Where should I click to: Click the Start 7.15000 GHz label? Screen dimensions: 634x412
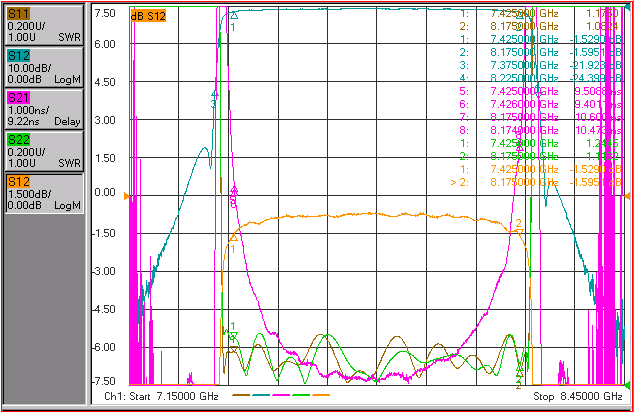pyautogui.click(x=161, y=396)
